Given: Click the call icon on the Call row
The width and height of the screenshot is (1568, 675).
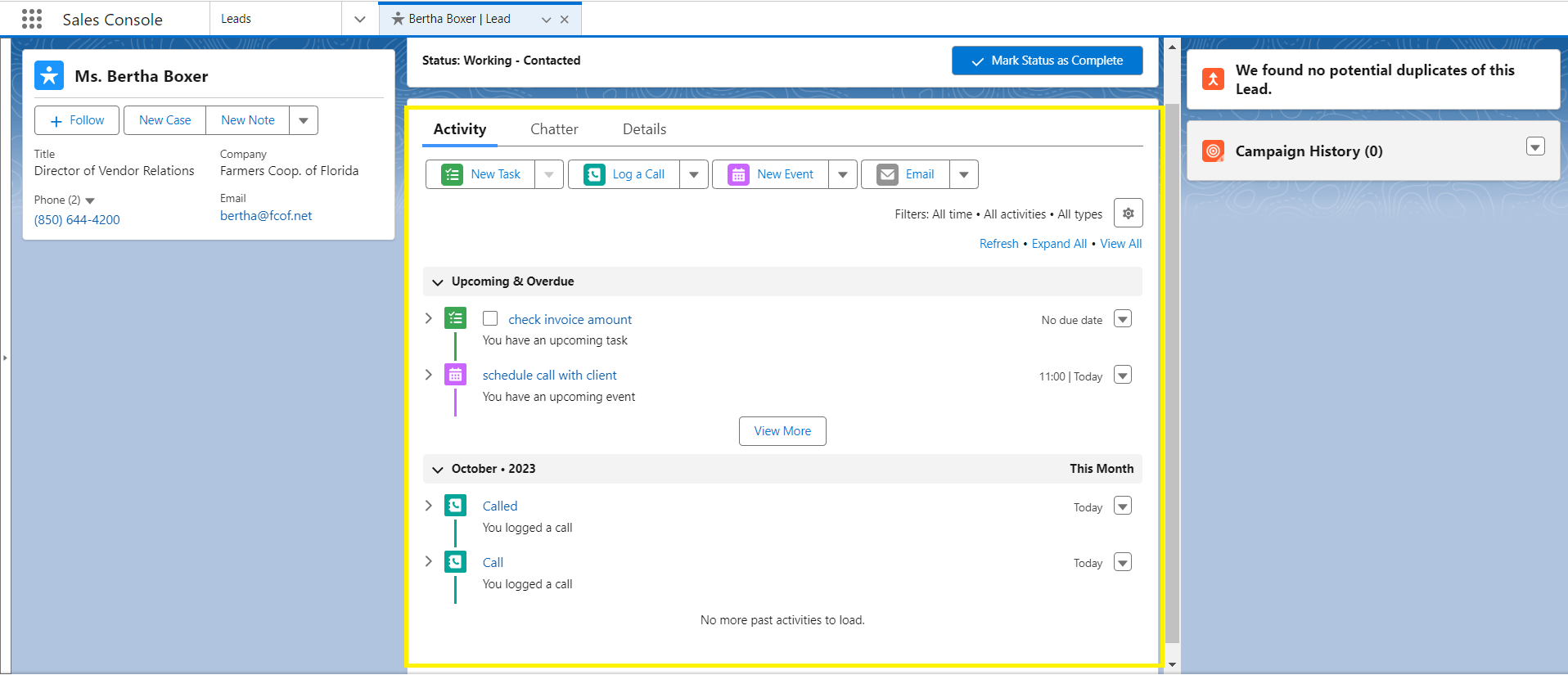Looking at the screenshot, I should (455, 562).
